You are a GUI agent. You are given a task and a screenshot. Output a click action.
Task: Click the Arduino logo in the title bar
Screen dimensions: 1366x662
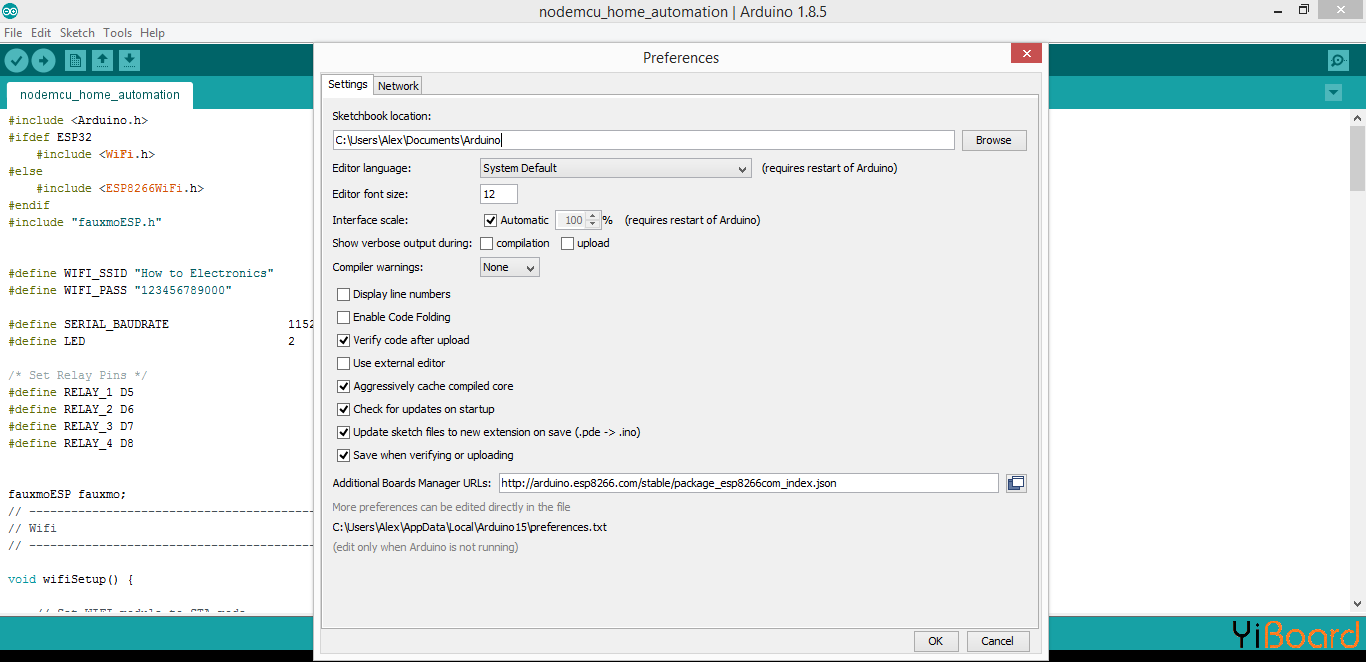click(x=10, y=11)
